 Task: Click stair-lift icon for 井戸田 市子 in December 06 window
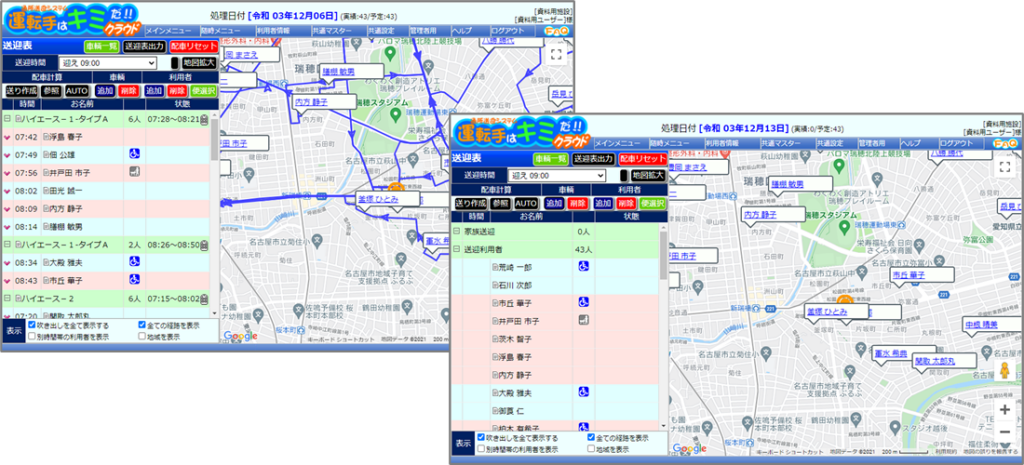point(134,172)
